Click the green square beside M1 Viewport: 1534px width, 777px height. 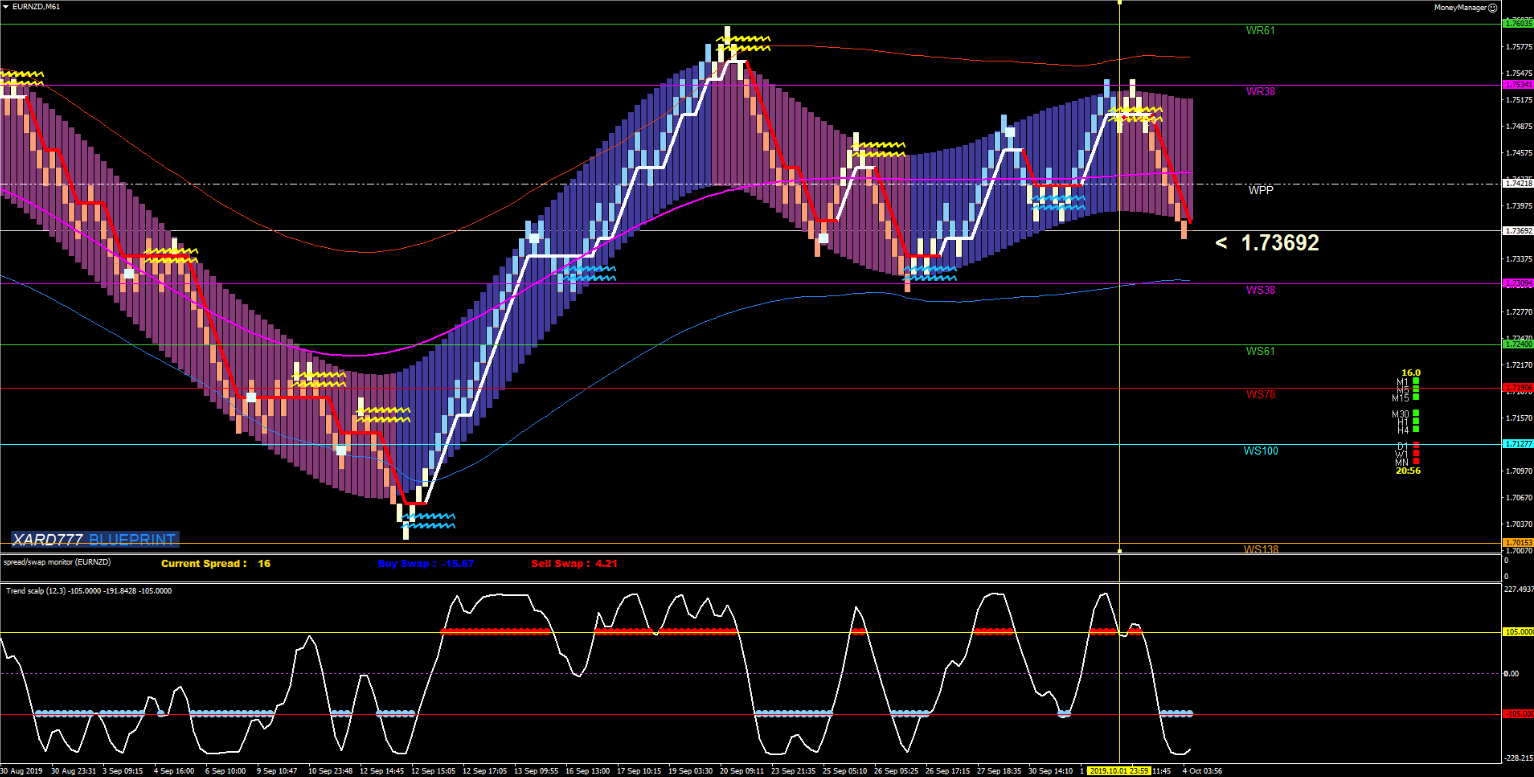coord(1416,382)
